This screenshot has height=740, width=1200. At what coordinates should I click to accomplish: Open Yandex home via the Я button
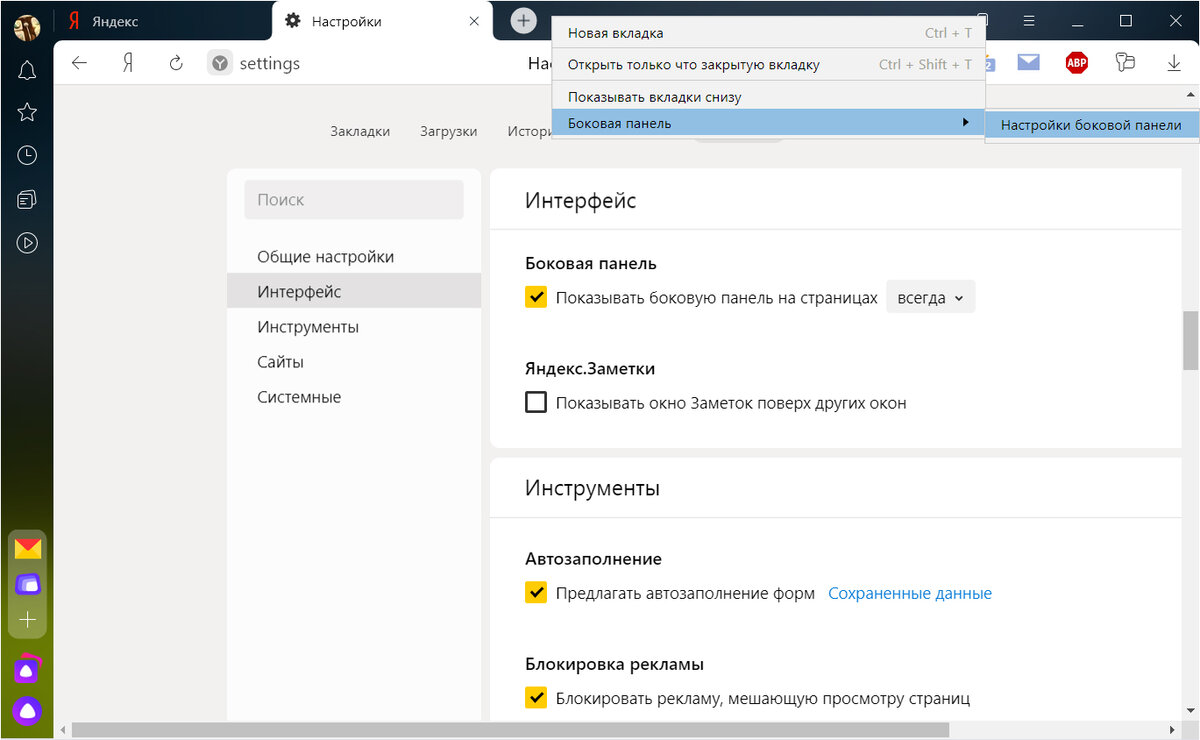pyautogui.click(x=128, y=63)
